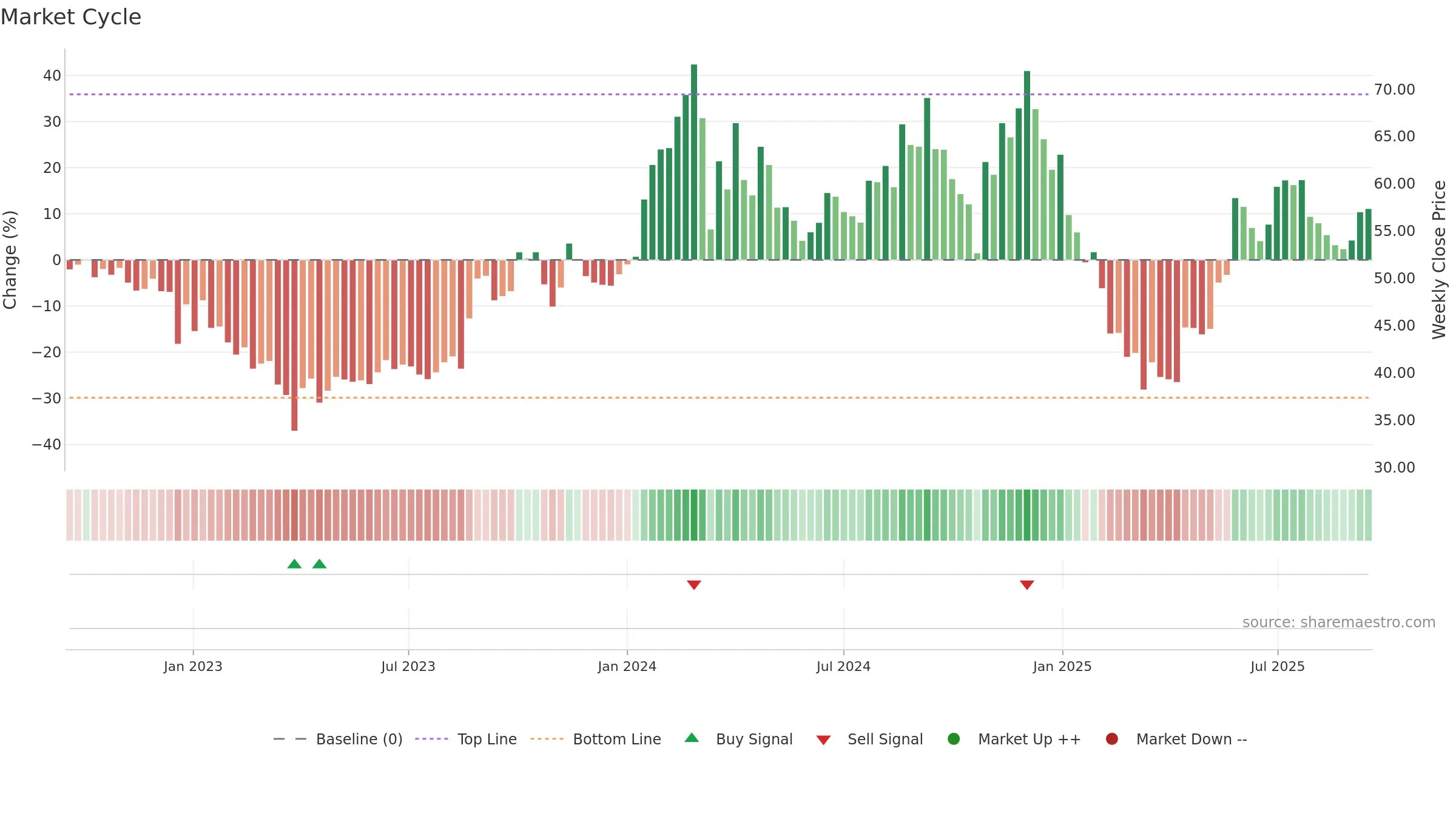Click the purple Top Line legend dash
Viewport: 1456px width, 819px height.
tap(431, 739)
